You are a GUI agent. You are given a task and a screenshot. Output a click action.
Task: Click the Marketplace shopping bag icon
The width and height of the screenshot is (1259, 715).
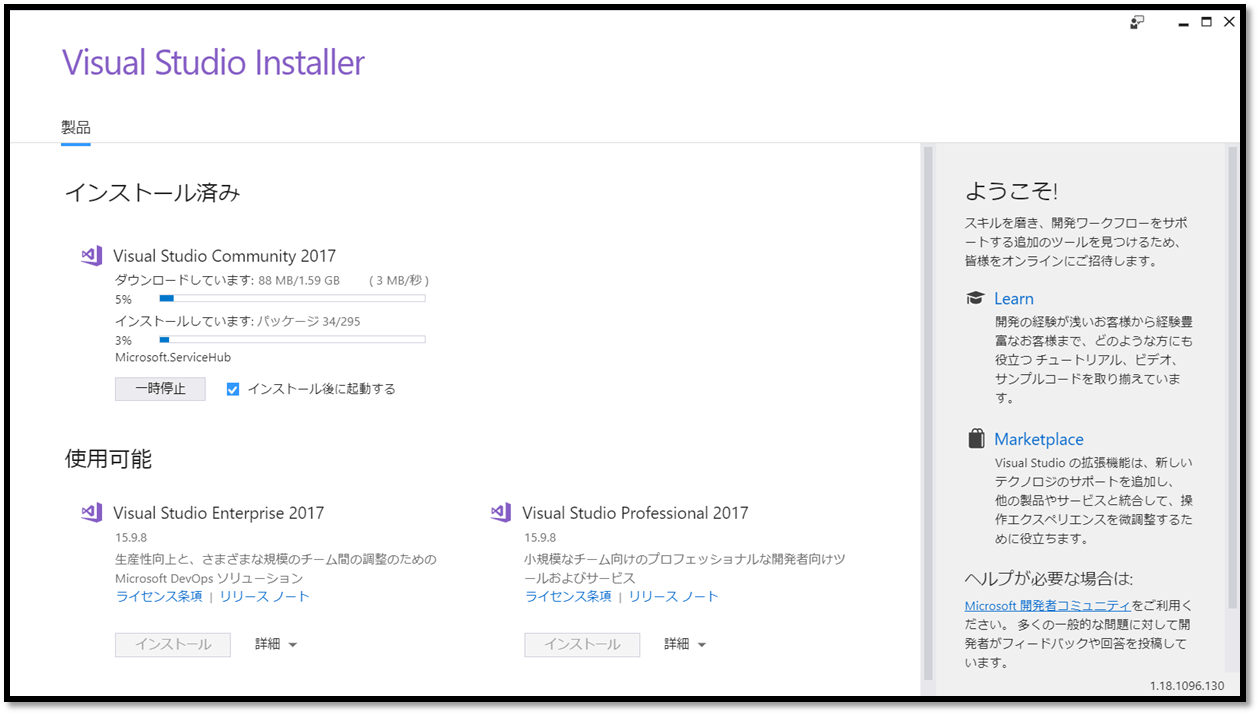coord(976,439)
